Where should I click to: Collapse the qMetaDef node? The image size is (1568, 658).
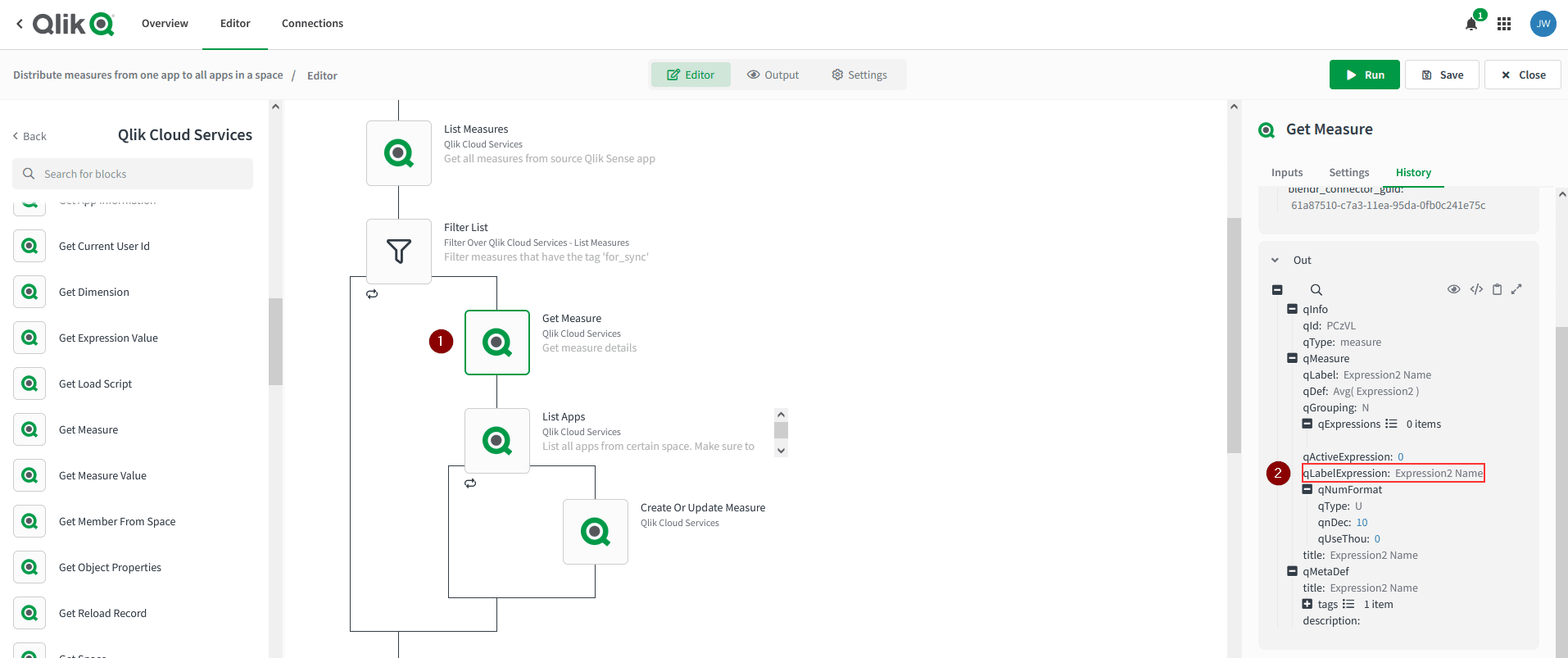point(1292,571)
